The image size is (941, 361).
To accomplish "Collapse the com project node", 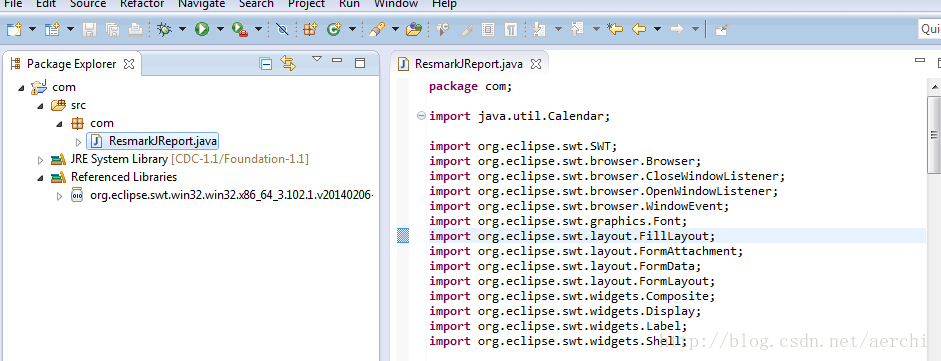I will [22, 88].
